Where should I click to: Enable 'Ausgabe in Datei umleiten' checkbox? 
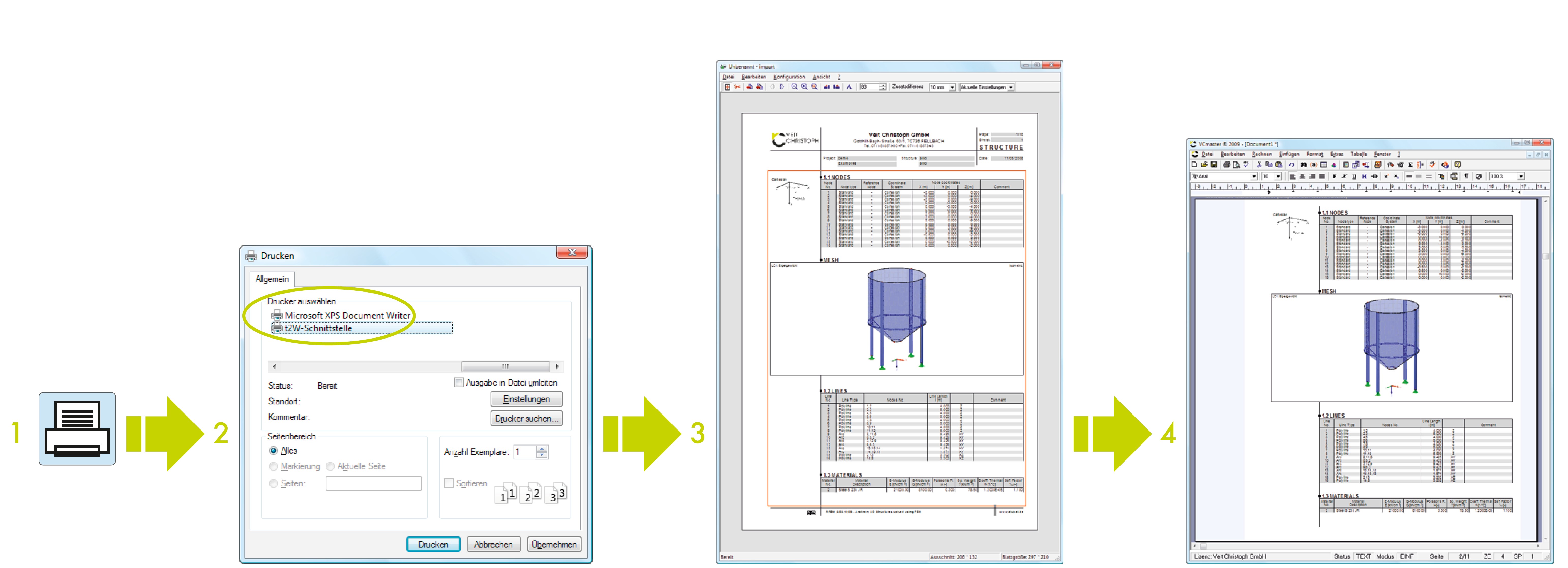459,382
